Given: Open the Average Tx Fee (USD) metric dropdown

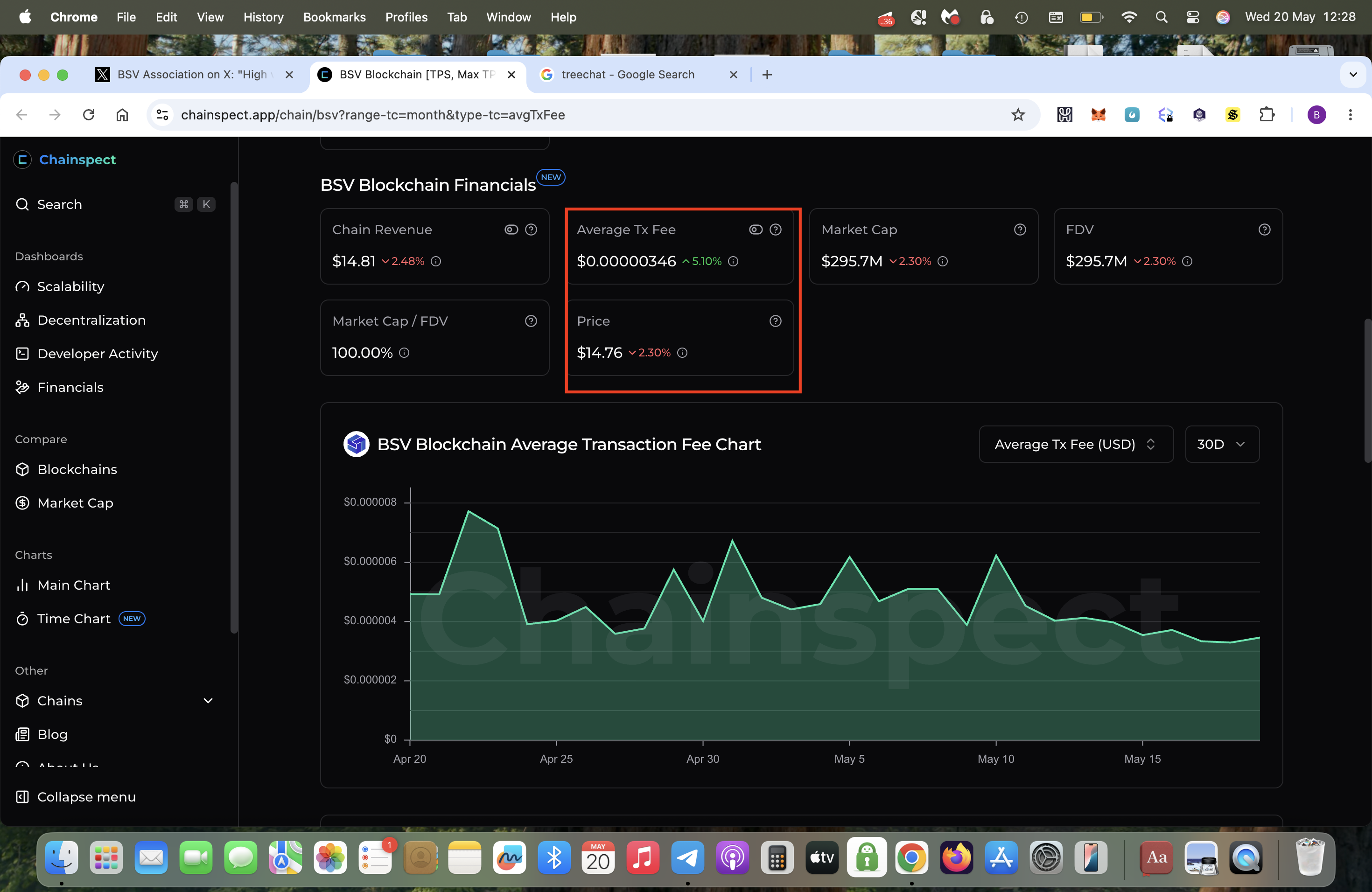Looking at the screenshot, I should tap(1076, 444).
